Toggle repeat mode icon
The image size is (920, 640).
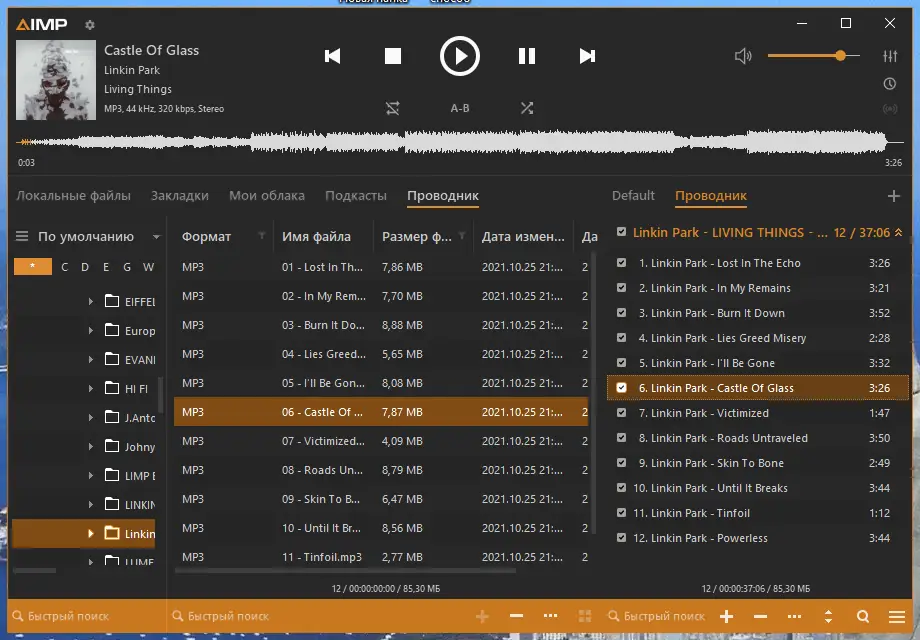pos(393,108)
